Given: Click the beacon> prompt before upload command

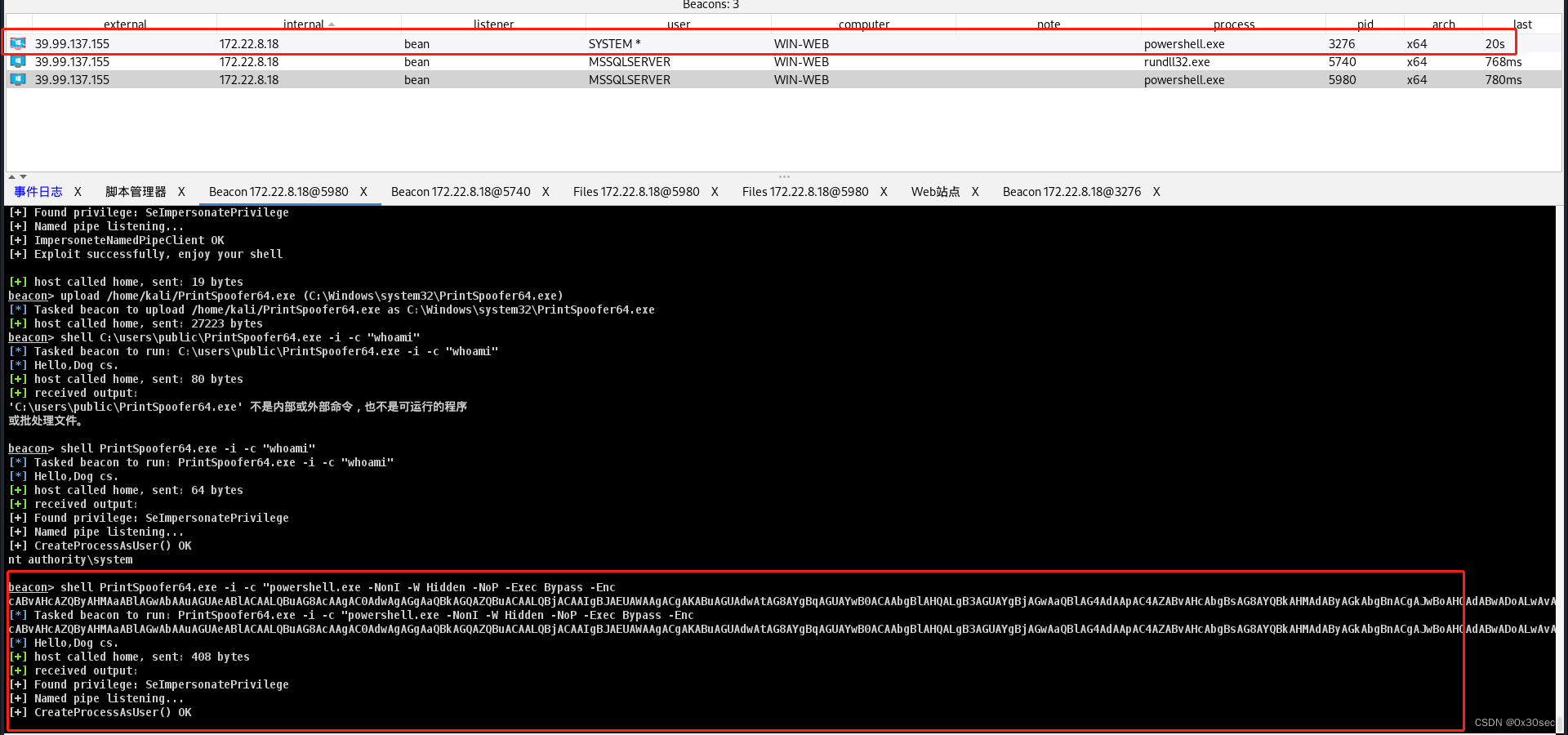Looking at the screenshot, I should [31, 296].
